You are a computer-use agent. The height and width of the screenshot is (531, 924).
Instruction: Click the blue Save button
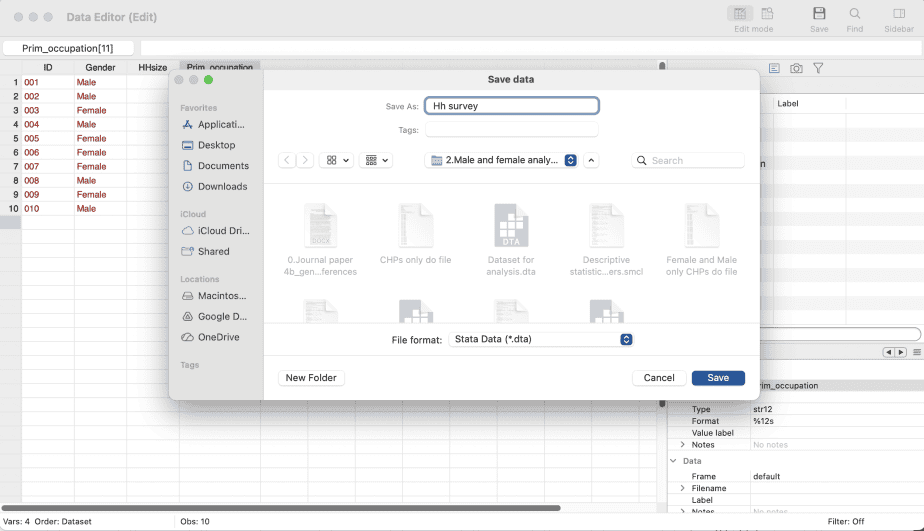coord(718,378)
